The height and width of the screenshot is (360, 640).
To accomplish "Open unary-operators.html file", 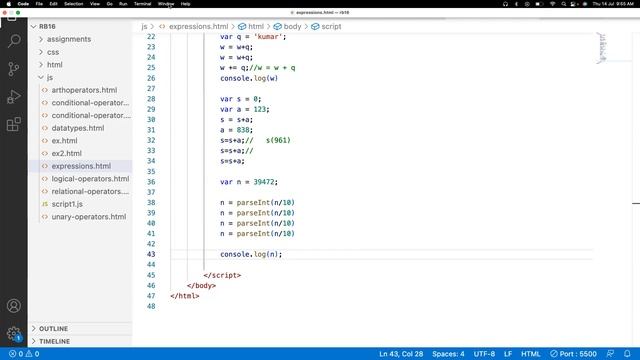I will pyautogui.click(x=88, y=217).
